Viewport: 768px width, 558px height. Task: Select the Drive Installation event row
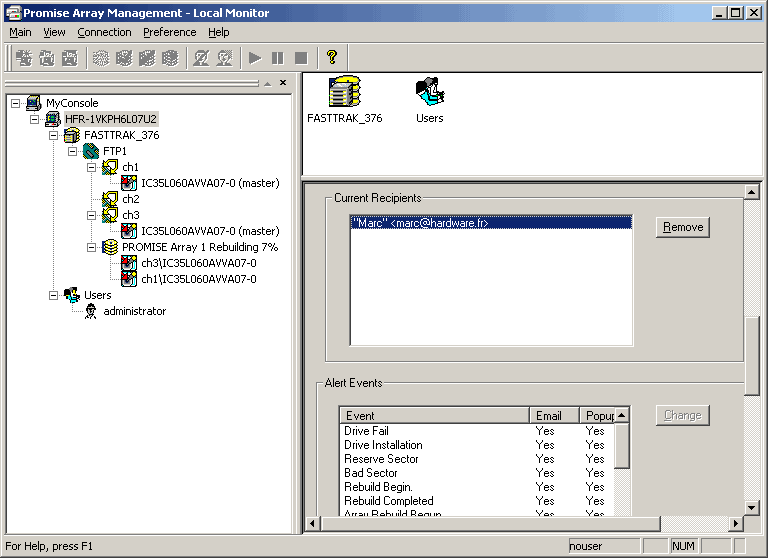click(x=477, y=445)
